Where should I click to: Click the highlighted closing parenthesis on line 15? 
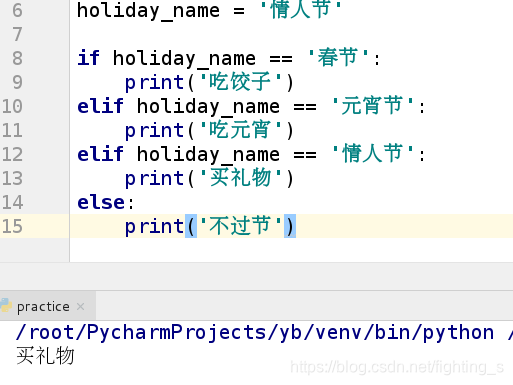coord(290,226)
